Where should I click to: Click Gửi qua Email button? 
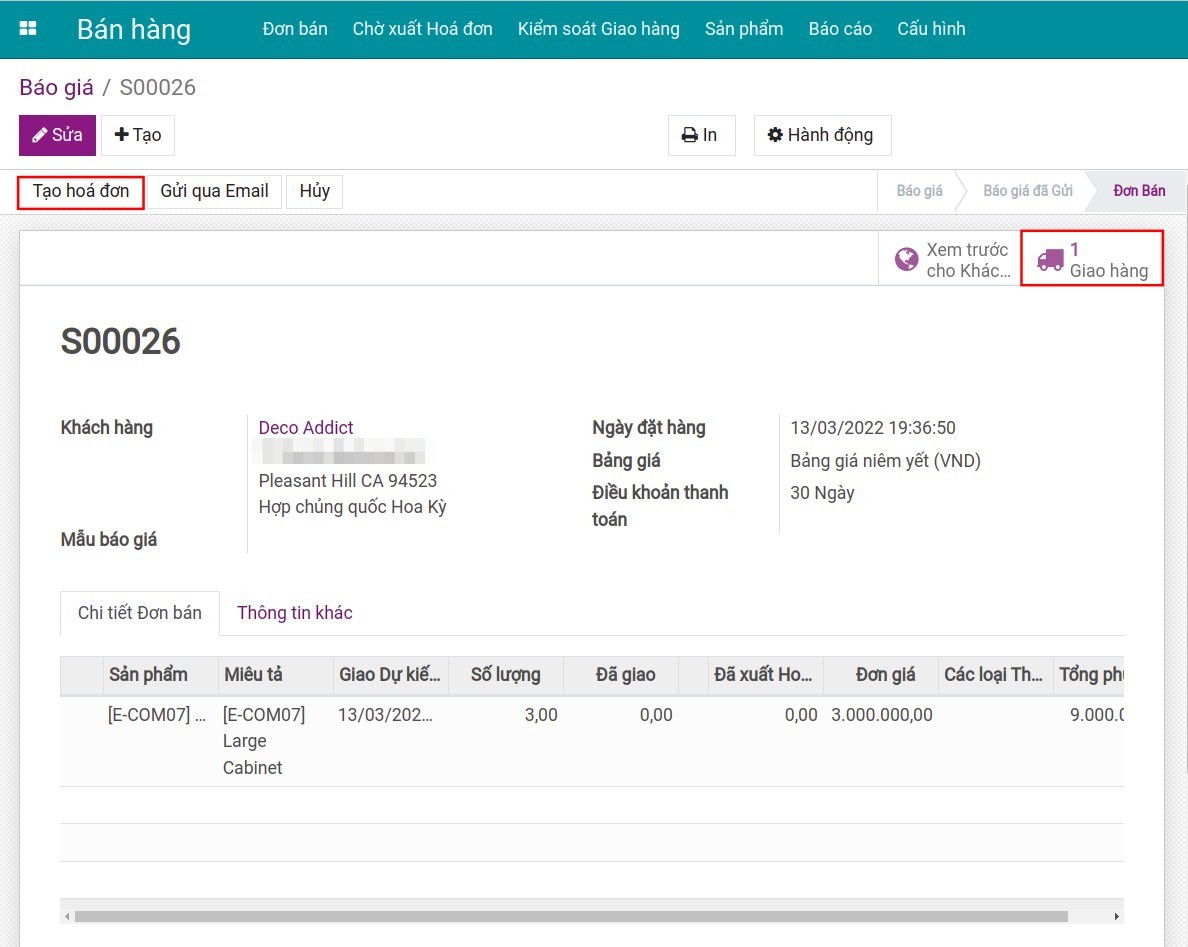click(214, 191)
